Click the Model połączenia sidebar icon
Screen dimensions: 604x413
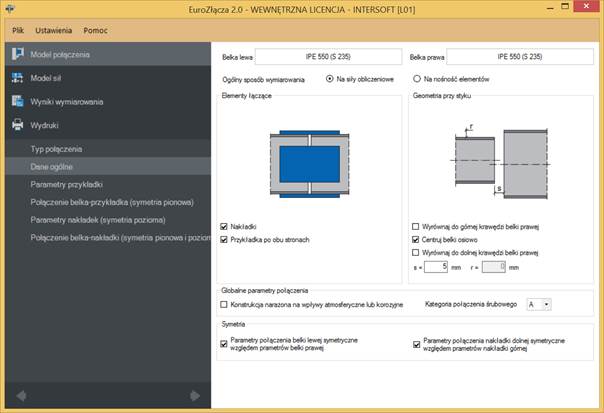[x=17, y=54]
